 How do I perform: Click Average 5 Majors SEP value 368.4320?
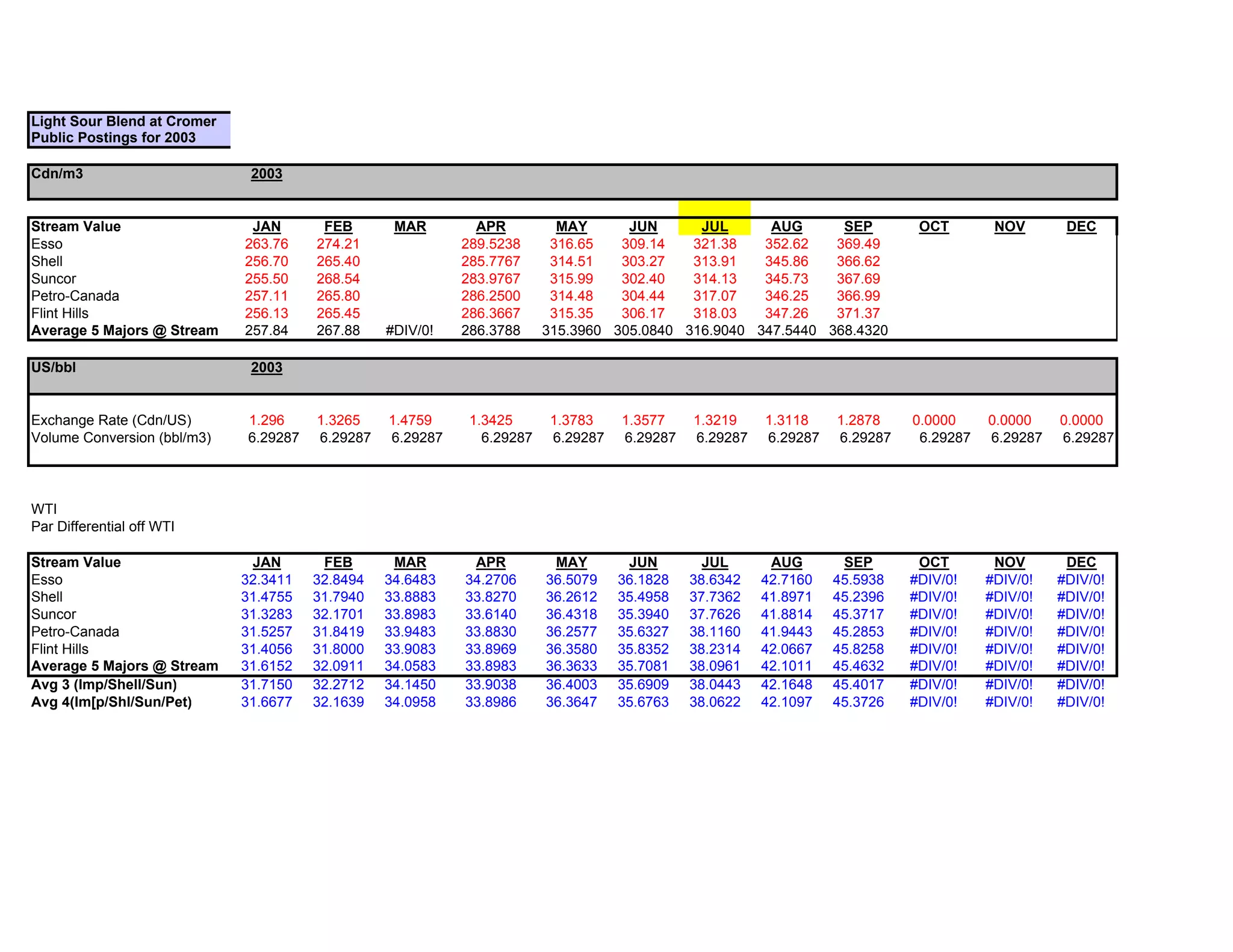click(858, 331)
